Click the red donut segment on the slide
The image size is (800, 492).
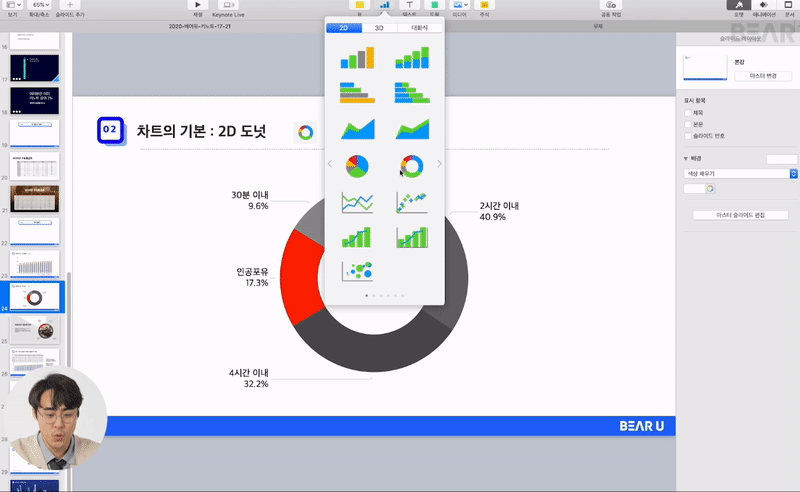pos(301,278)
